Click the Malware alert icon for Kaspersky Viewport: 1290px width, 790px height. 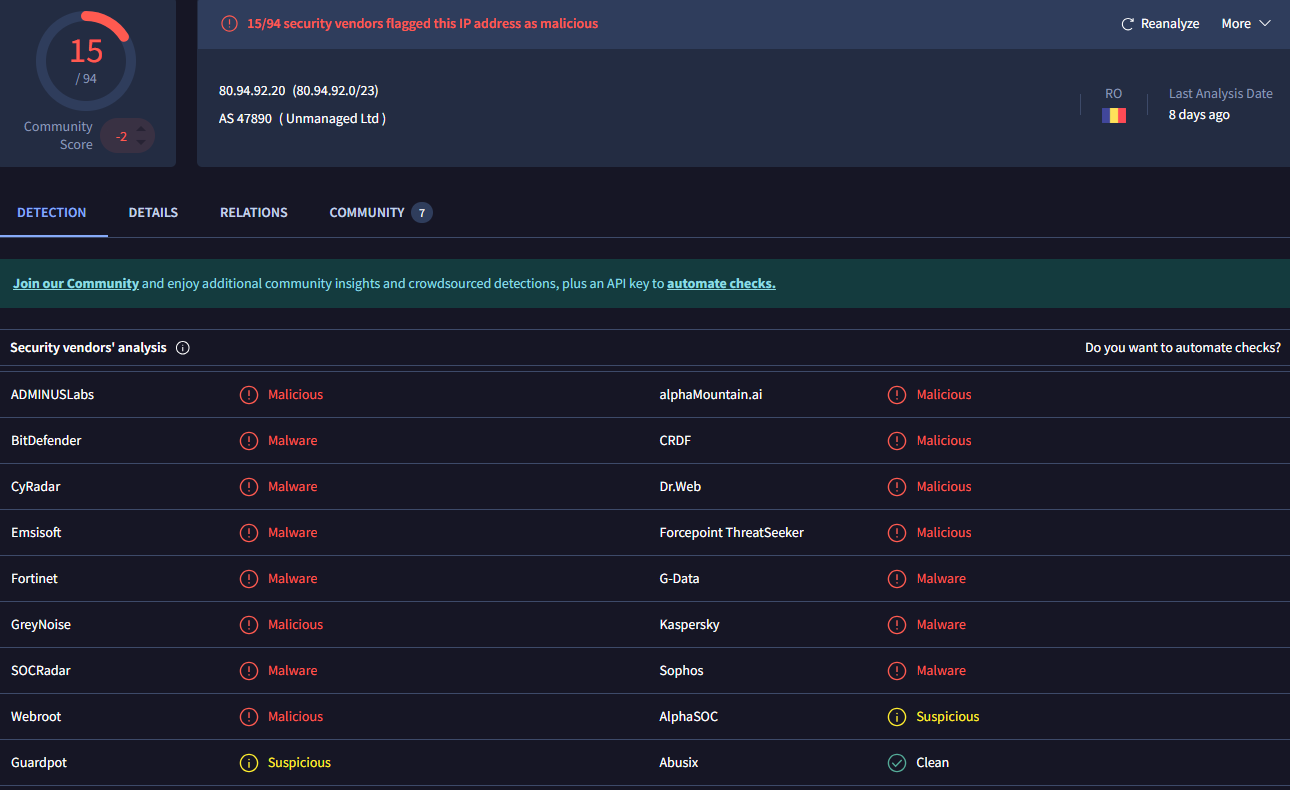[x=897, y=625]
